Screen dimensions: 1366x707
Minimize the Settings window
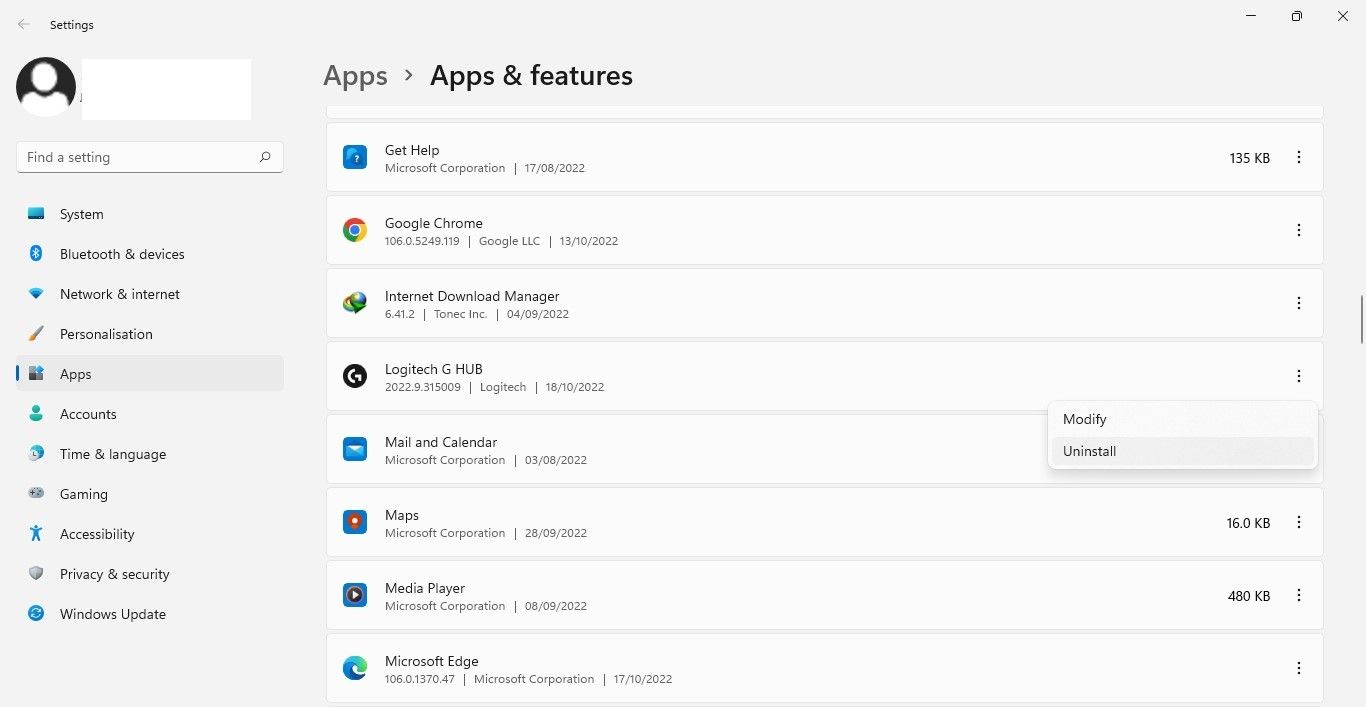[1251, 16]
